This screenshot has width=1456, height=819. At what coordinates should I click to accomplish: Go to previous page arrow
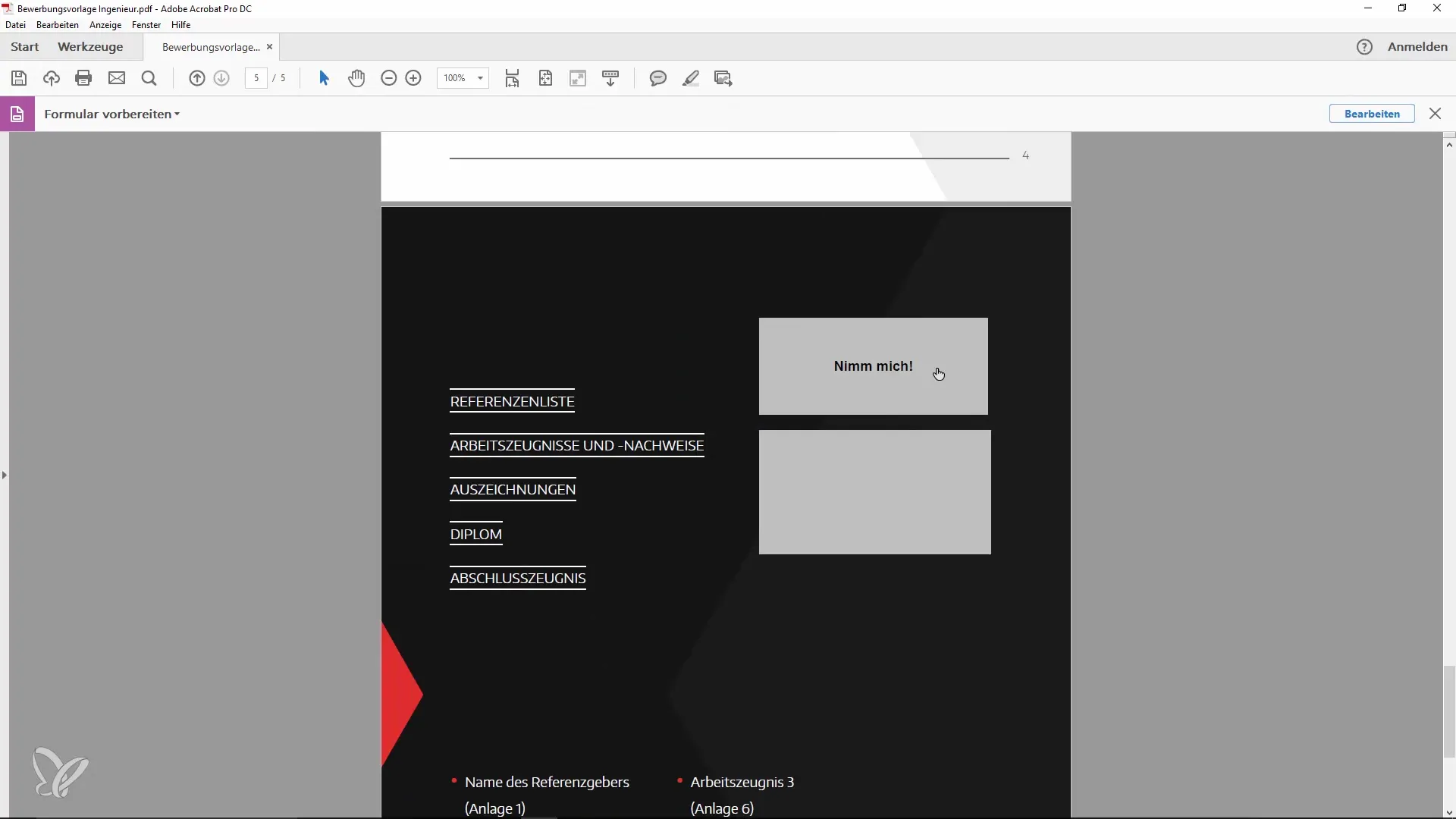[197, 78]
